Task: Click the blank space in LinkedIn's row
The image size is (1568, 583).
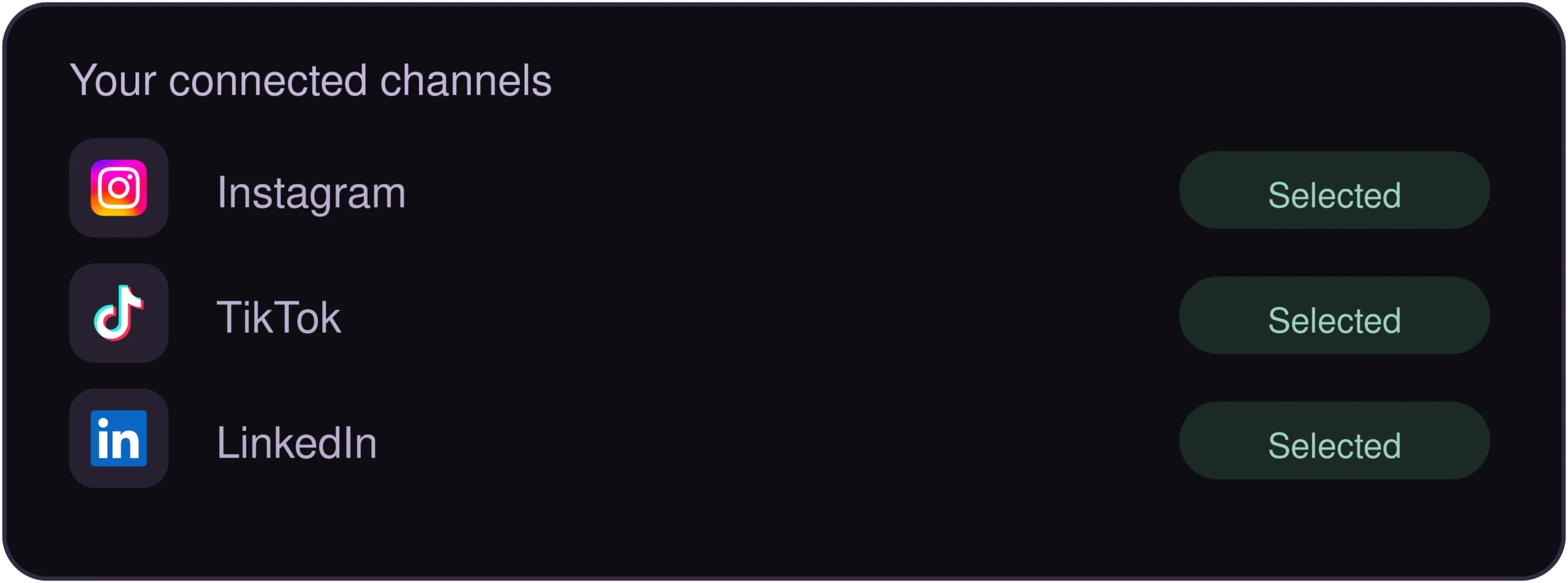Action: click(778, 441)
